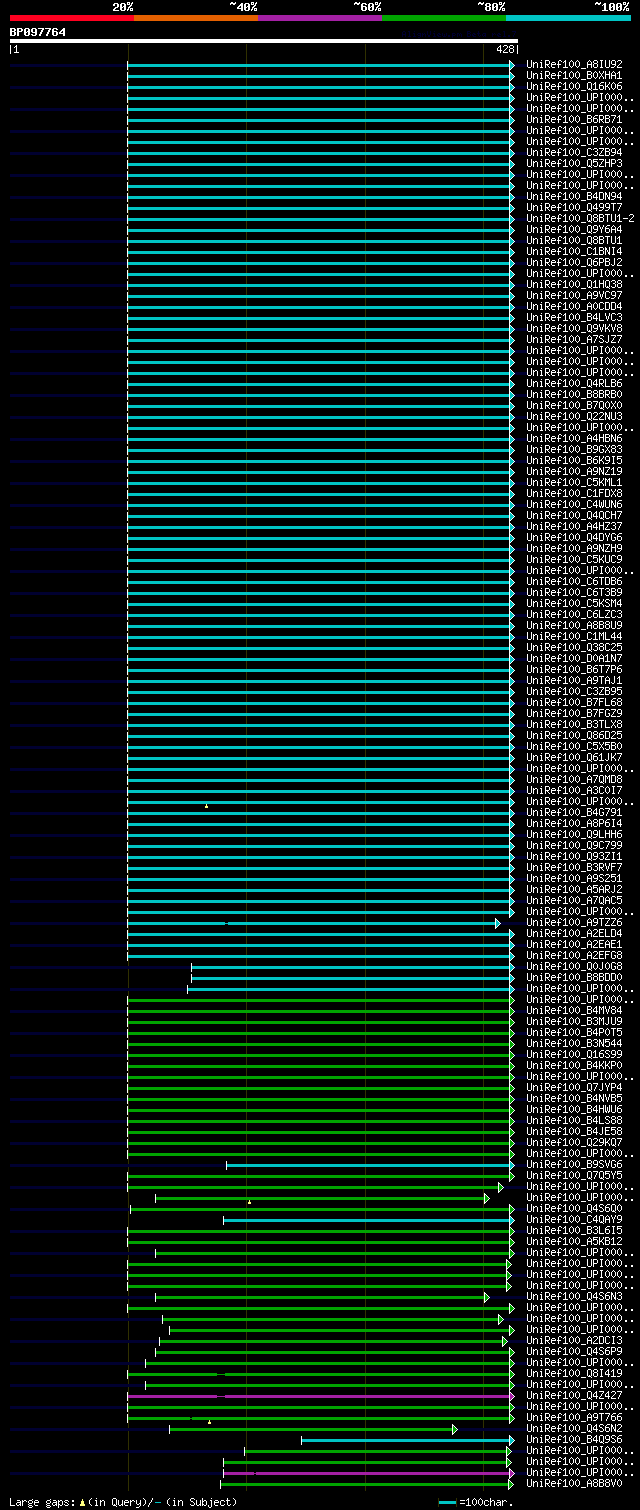This screenshot has height=1510, width=640.
Task: Open hit UniRef100_Q16K06
Action: 574,87
